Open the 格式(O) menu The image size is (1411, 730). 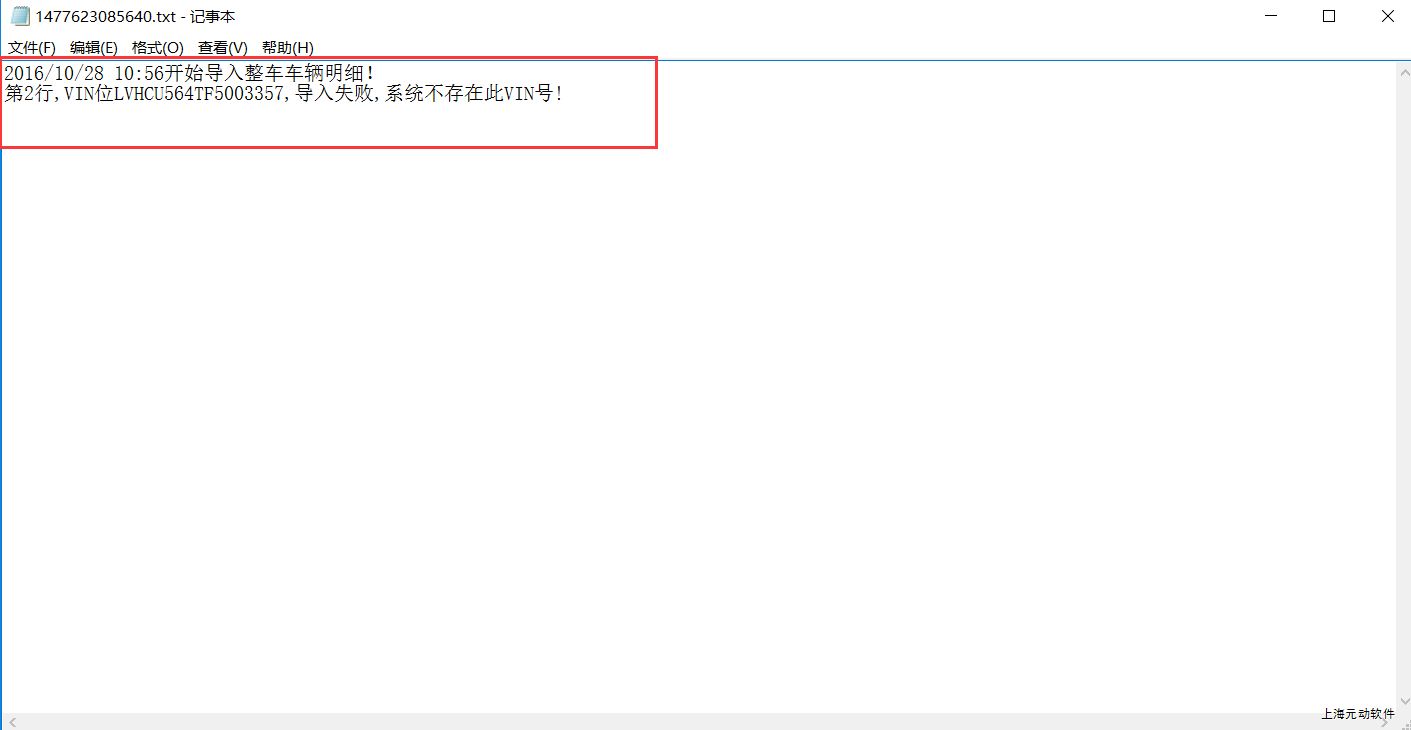click(x=158, y=48)
